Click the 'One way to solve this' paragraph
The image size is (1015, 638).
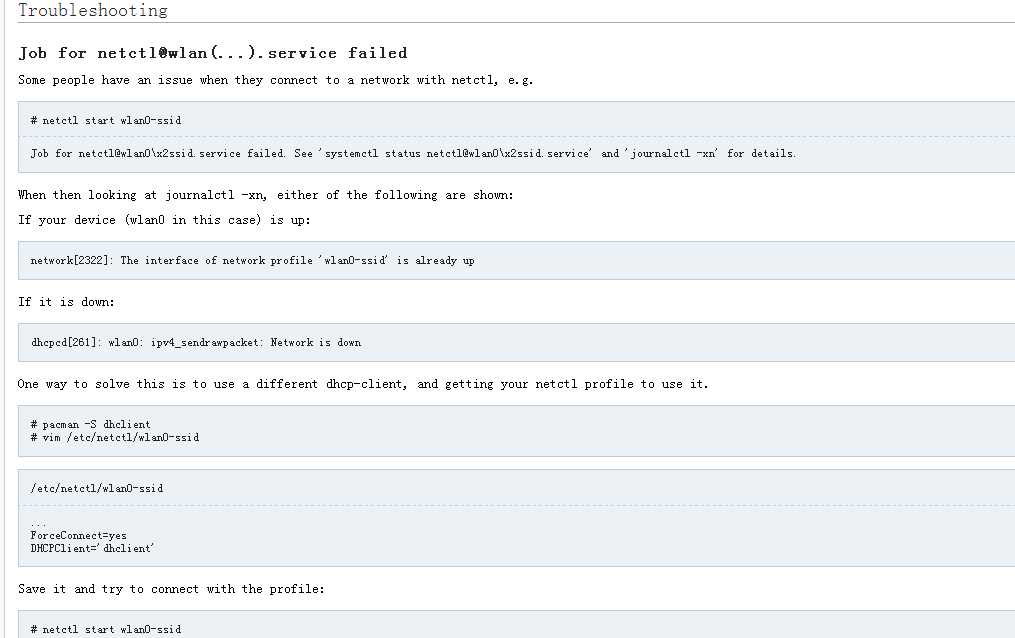pyautogui.click(x=363, y=384)
